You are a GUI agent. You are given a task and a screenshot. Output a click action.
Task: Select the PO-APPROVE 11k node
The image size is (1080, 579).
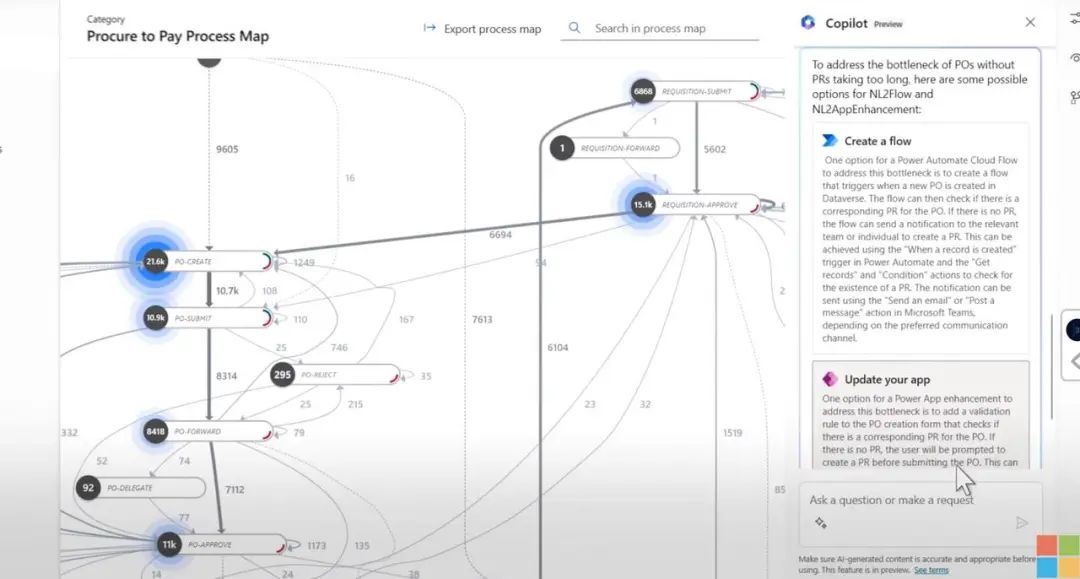(x=222, y=545)
